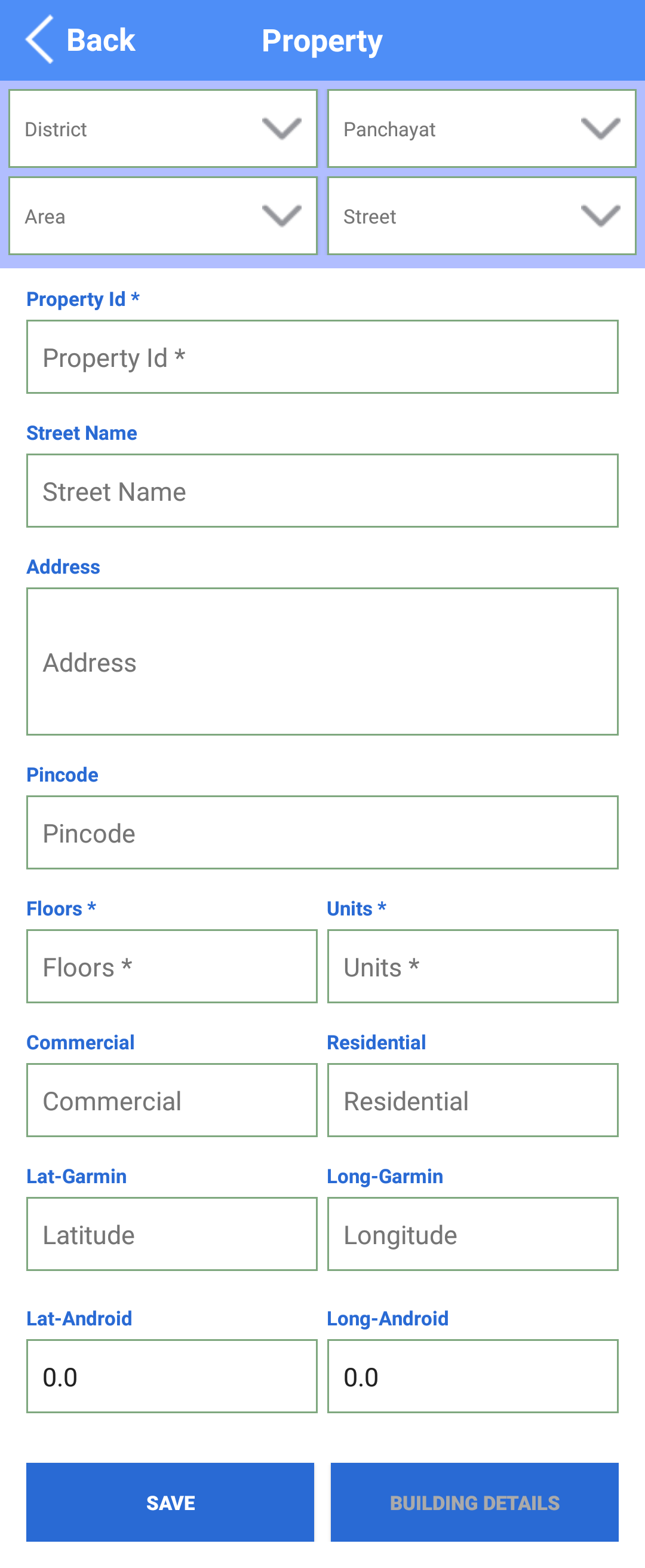Select the Pincode input field
645x1568 pixels.
tap(322, 832)
